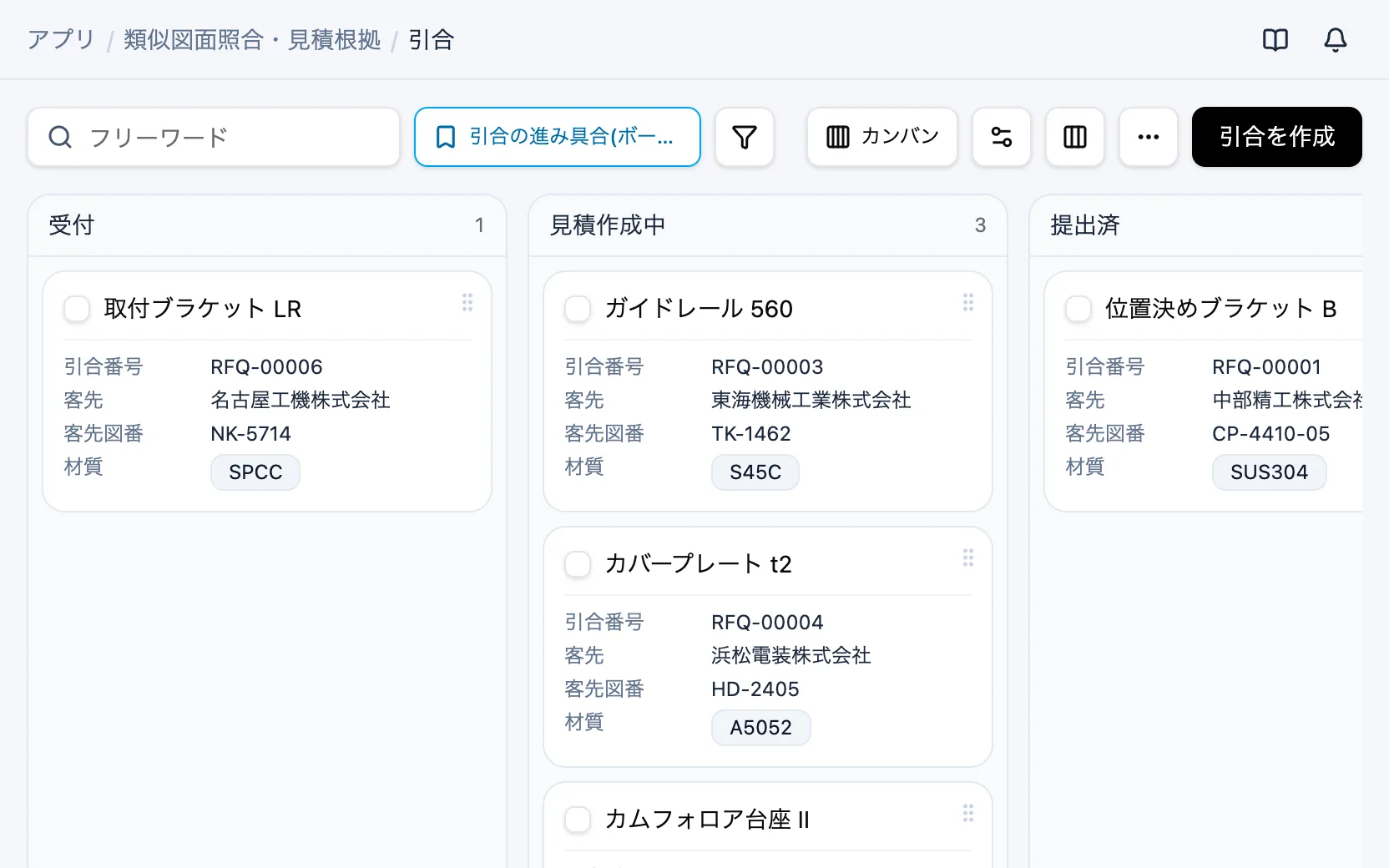Image resolution: width=1389 pixels, height=868 pixels.
Task: Check the ガイドレール 560 card
Action: 578,309
